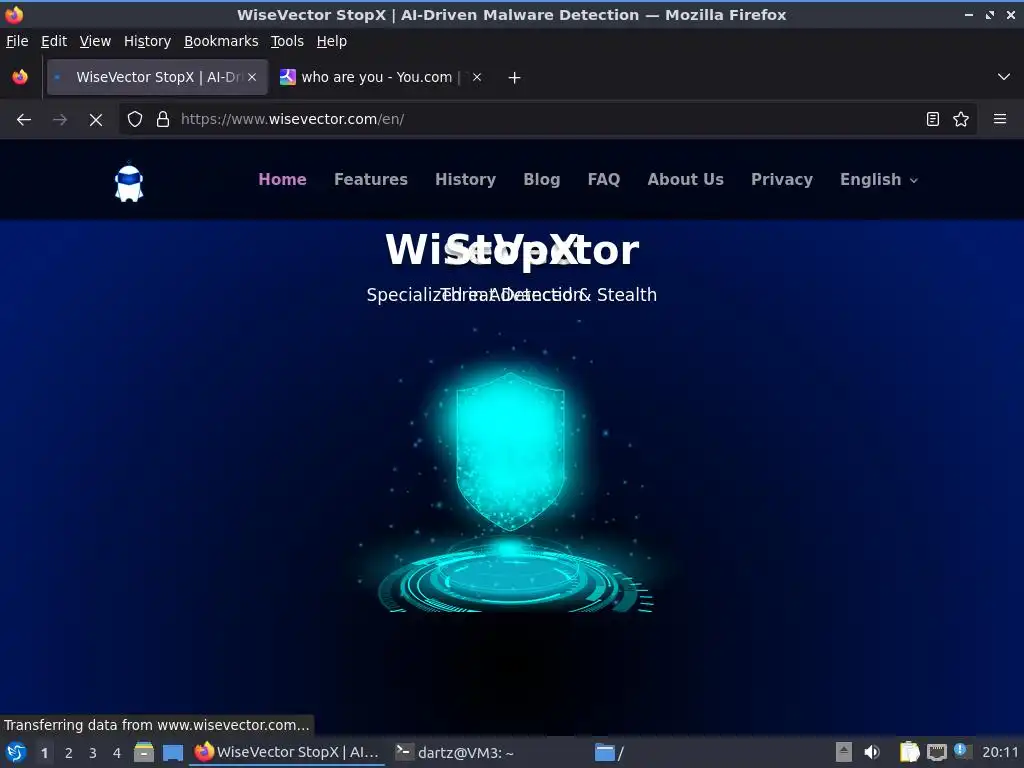Click the Home navigation link
This screenshot has width=1024, height=768.
tap(282, 180)
